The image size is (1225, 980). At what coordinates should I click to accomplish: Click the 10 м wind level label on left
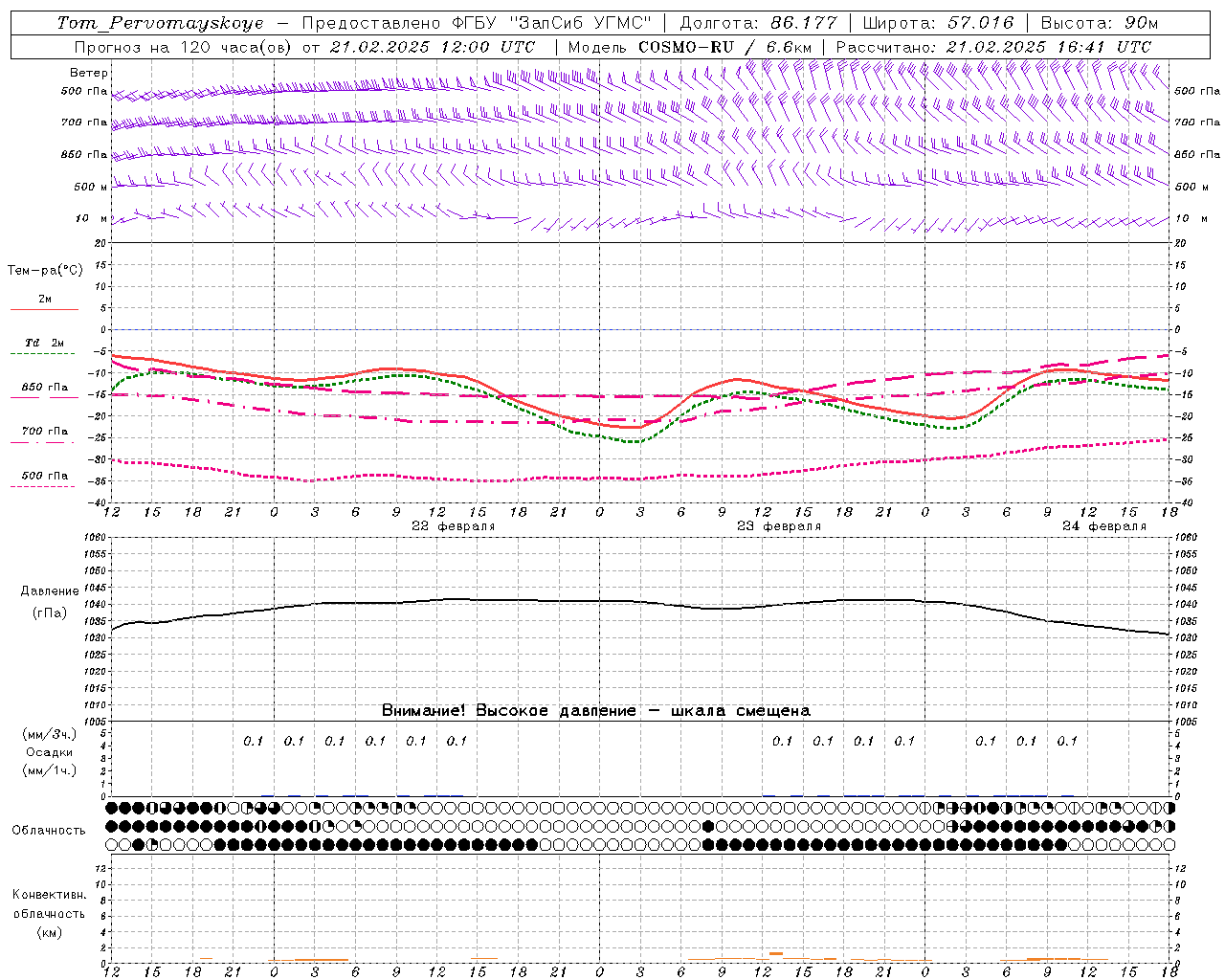coord(91,218)
